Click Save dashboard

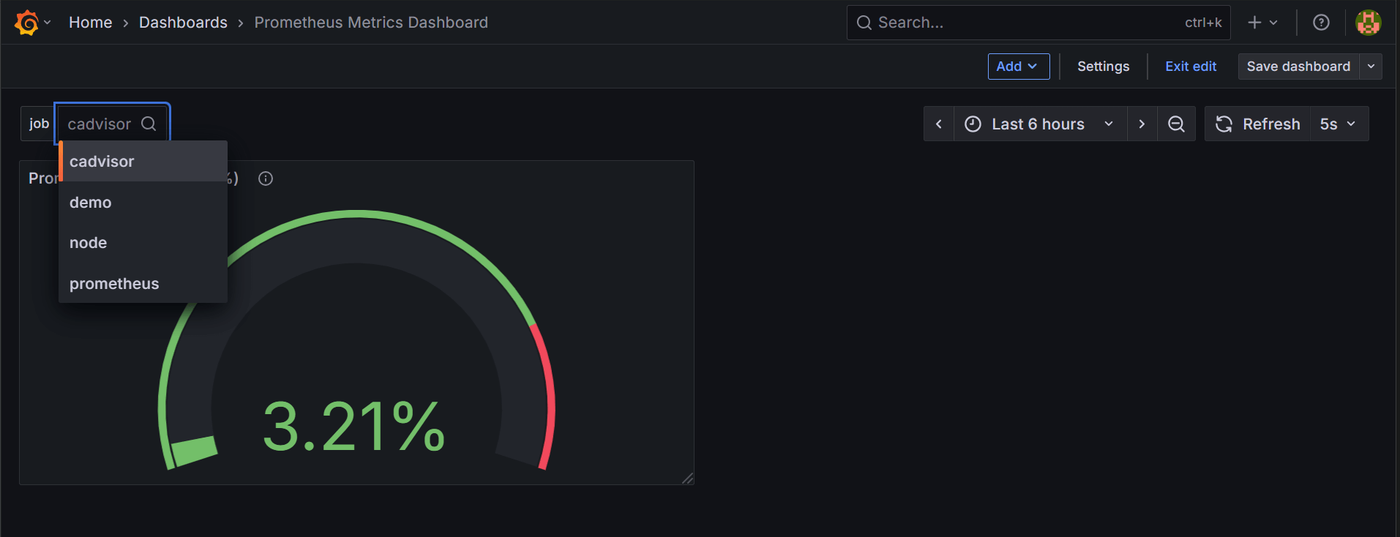(x=1298, y=66)
